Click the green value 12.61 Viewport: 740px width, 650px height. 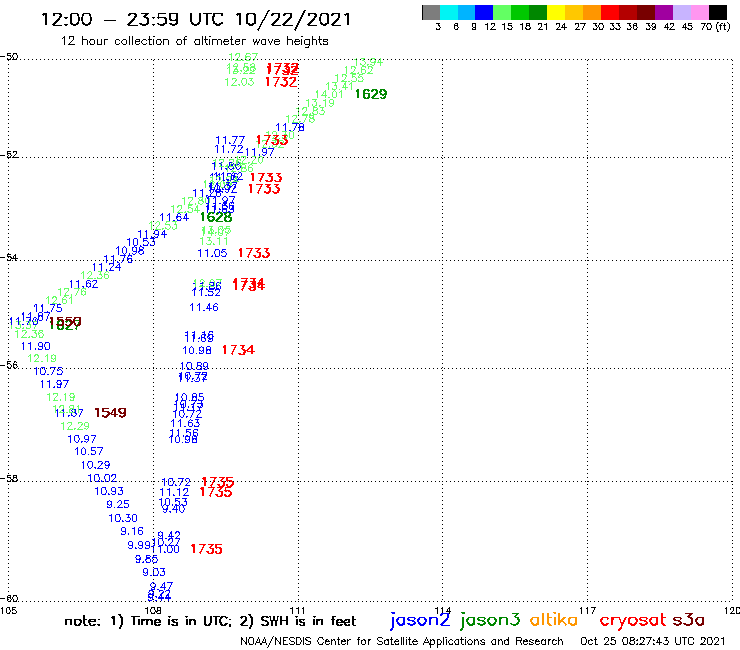tap(59, 300)
